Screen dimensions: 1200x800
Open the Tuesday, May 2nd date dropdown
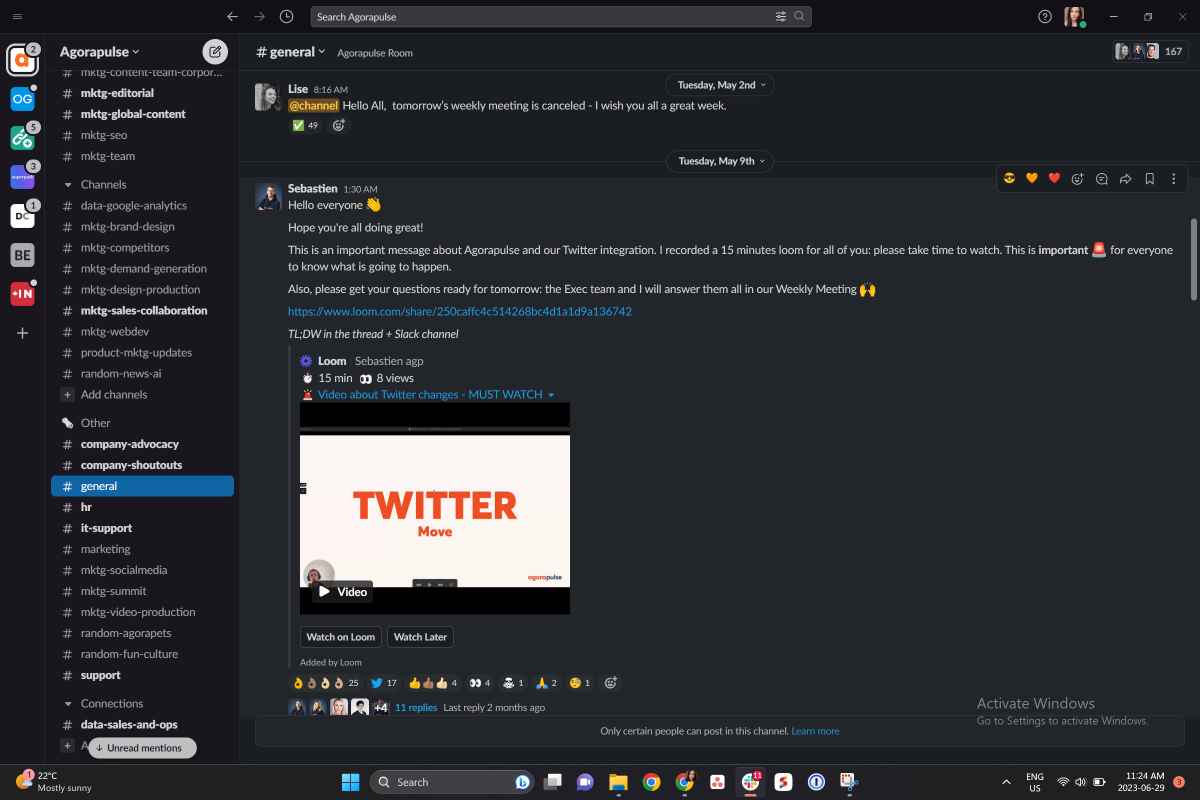(x=722, y=85)
